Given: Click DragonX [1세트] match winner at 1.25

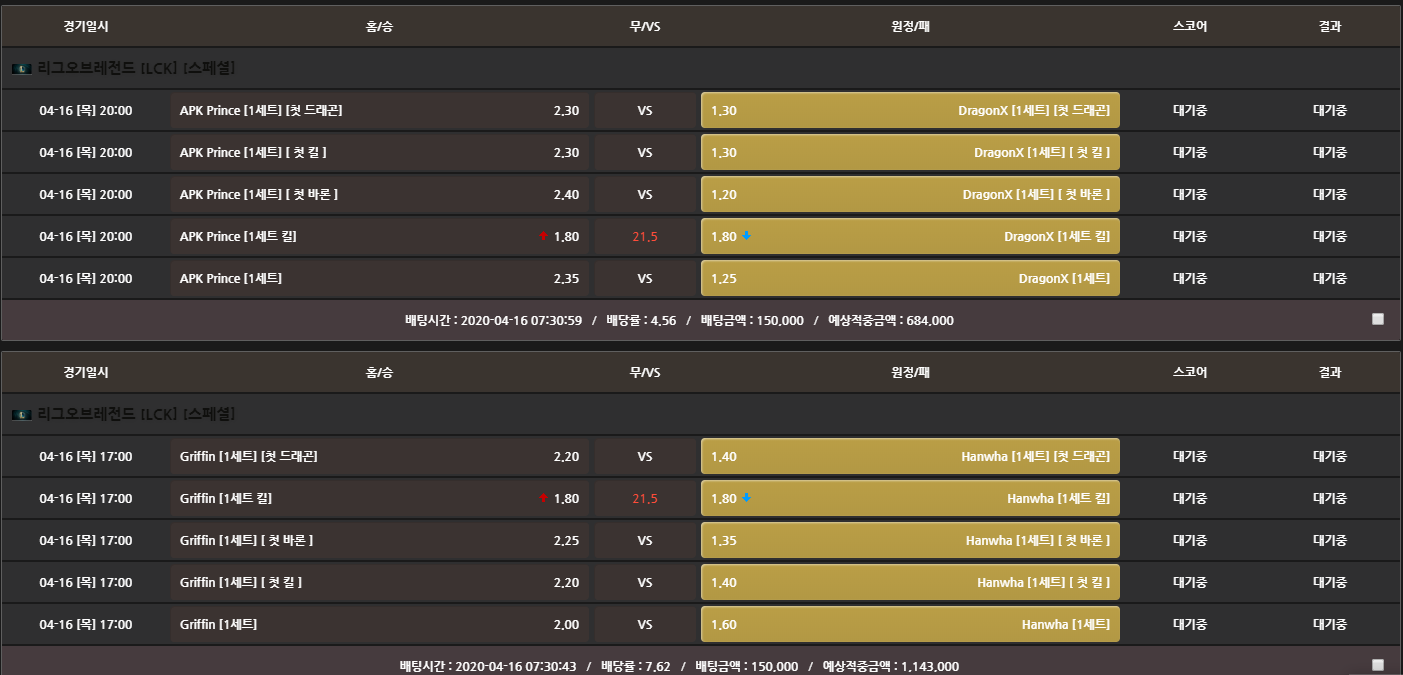Looking at the screenshot, I should pos(909,278).
